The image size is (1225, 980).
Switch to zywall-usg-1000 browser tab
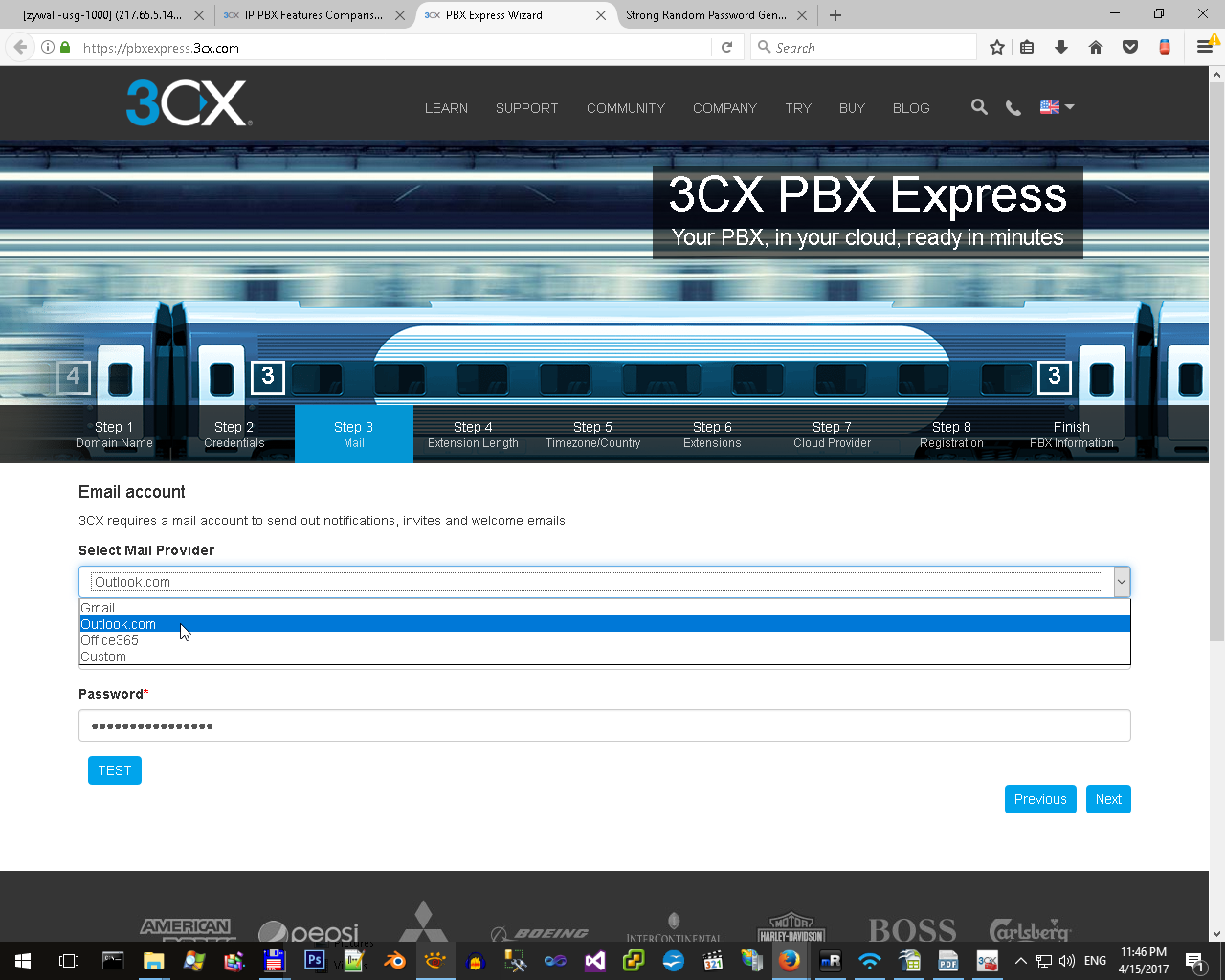pos(103,15)
